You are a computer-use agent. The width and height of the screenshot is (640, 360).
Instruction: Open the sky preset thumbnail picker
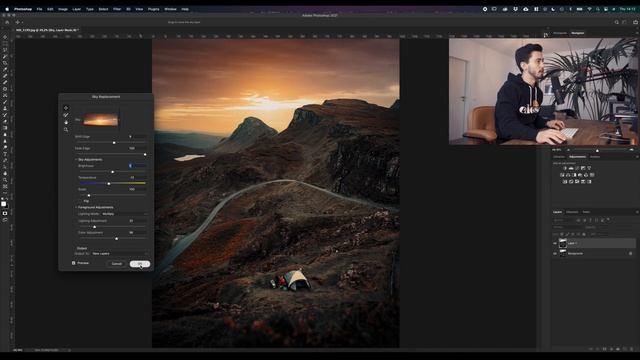pyautogui.click(x=101, y=120)
